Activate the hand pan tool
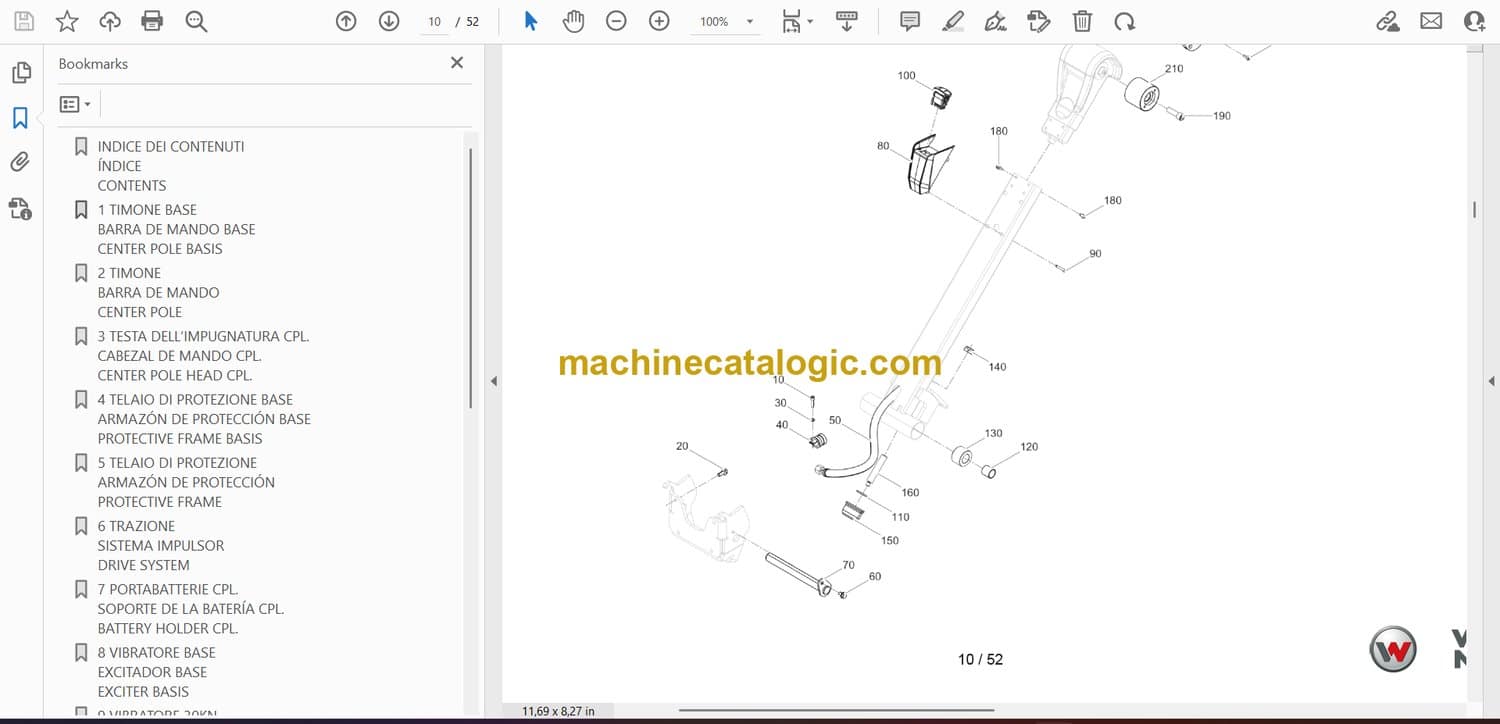The height and width of the screenshot is (724, 1500). (573, 21)
